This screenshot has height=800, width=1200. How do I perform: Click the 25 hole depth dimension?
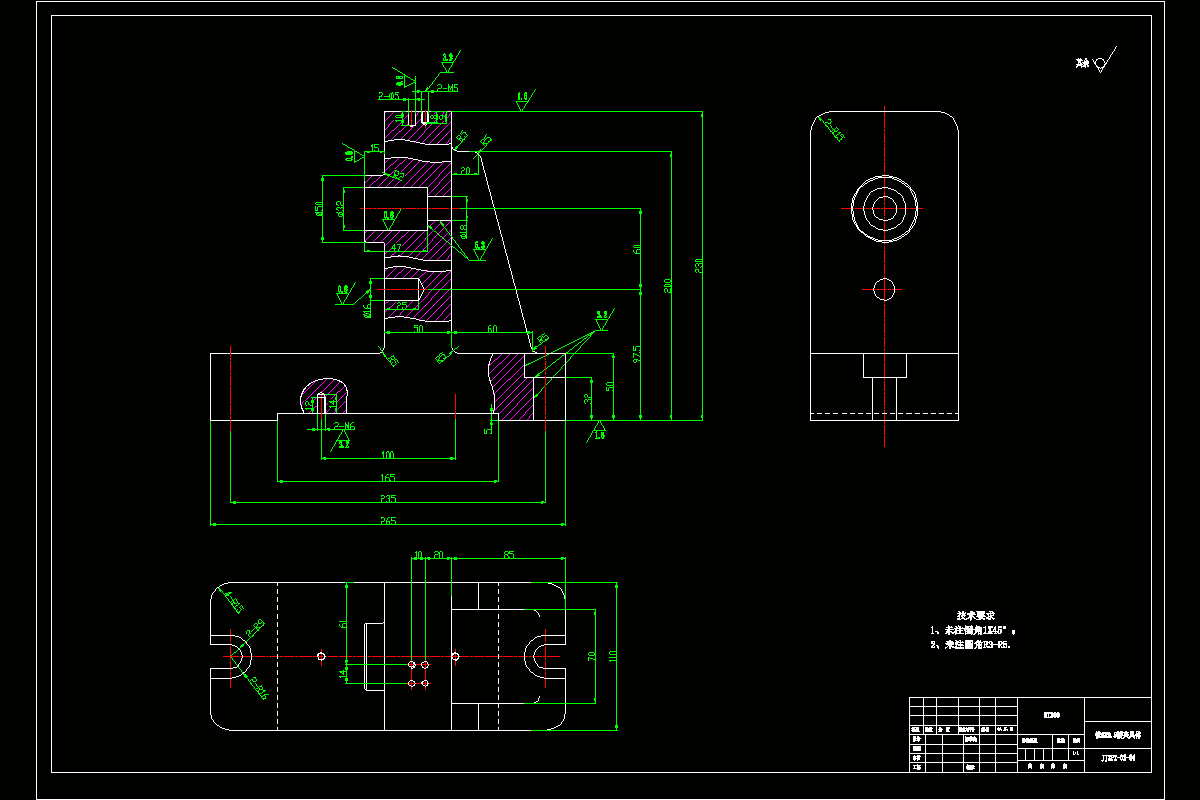coord(402,304)
